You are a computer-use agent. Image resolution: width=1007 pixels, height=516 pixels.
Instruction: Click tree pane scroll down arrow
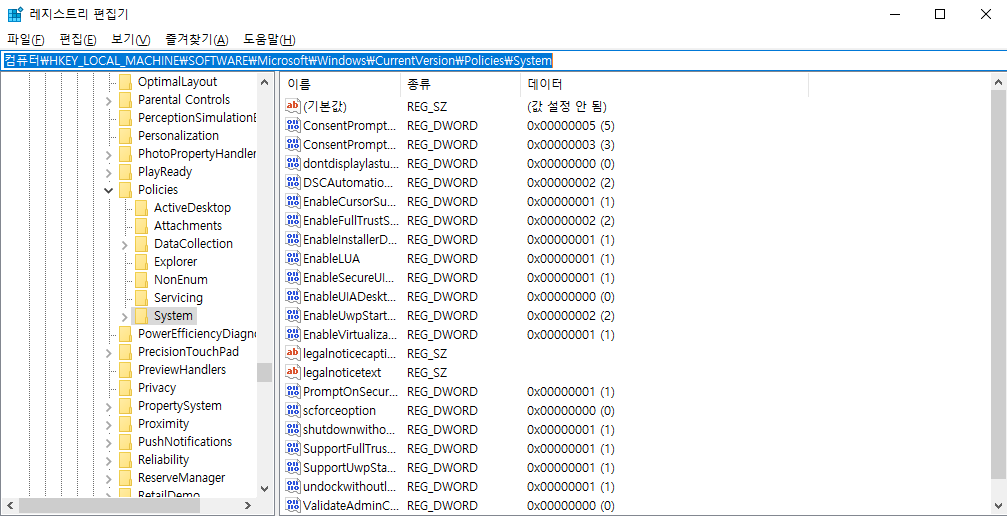(x=264, y=489)
